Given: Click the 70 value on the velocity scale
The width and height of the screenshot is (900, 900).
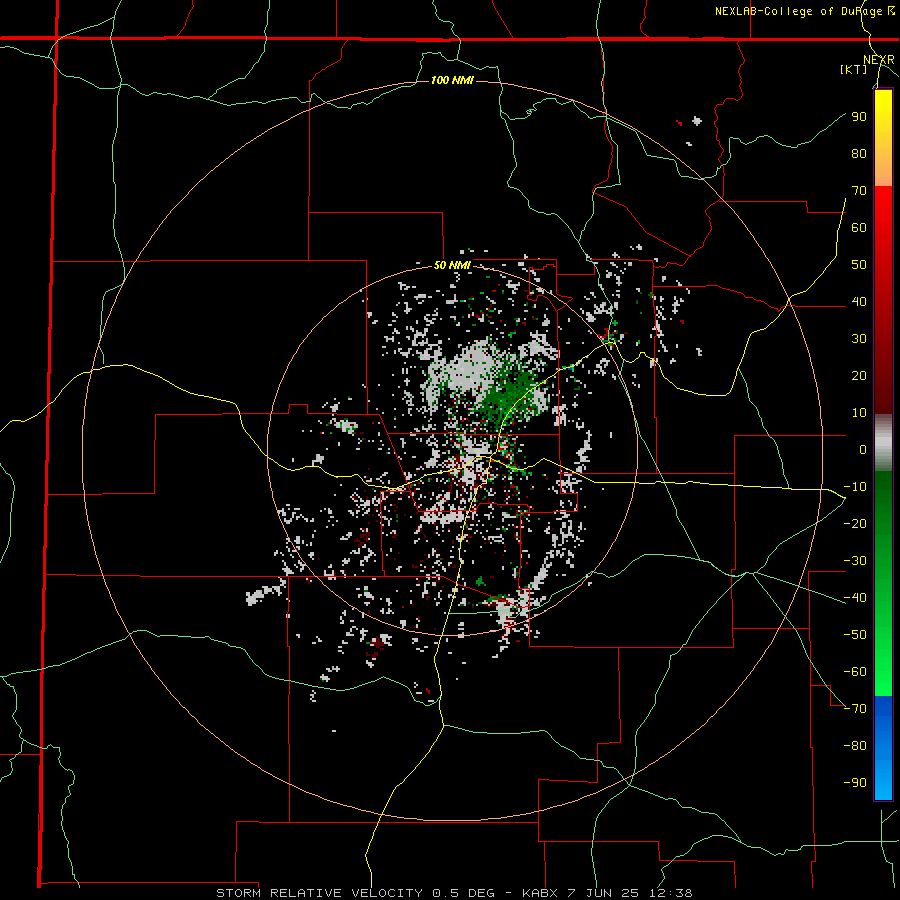Looking at the screenshot, I should tap(859, 191).
